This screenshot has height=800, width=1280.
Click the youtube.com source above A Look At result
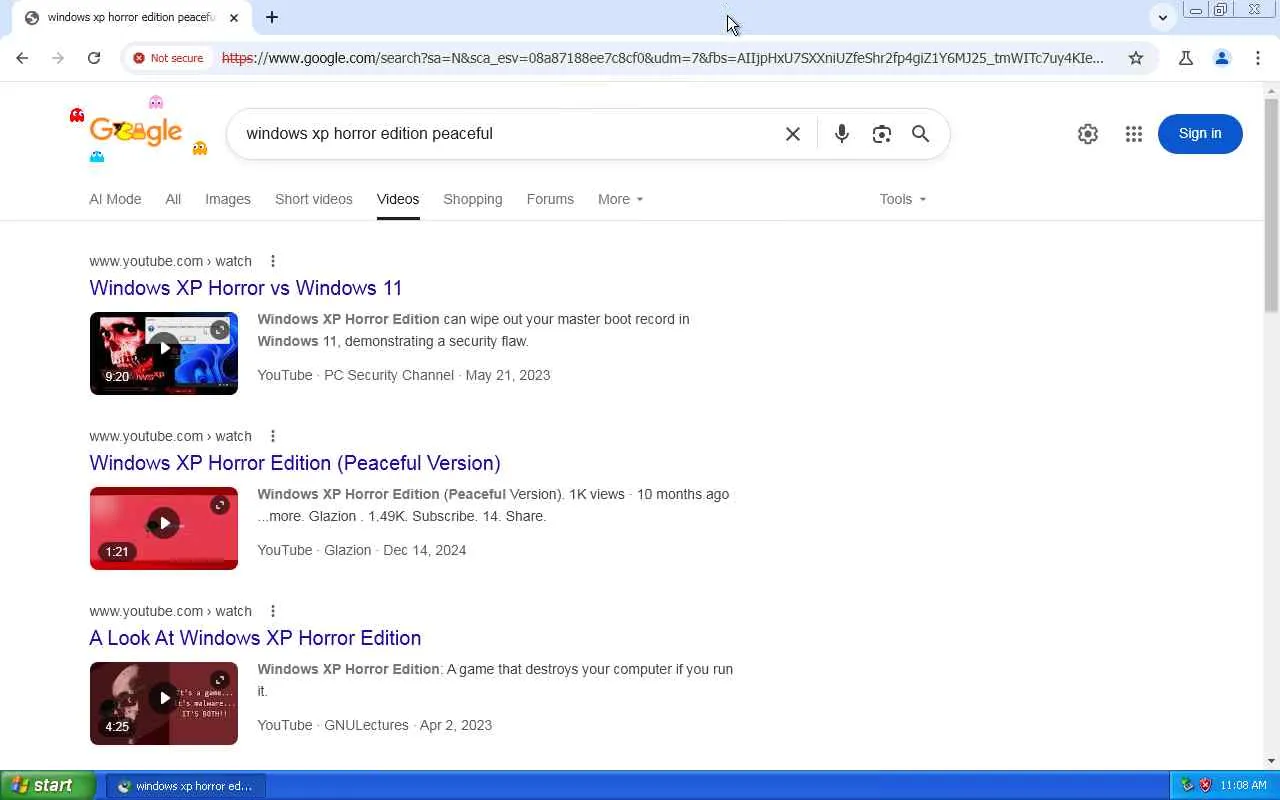coord(170,611)
